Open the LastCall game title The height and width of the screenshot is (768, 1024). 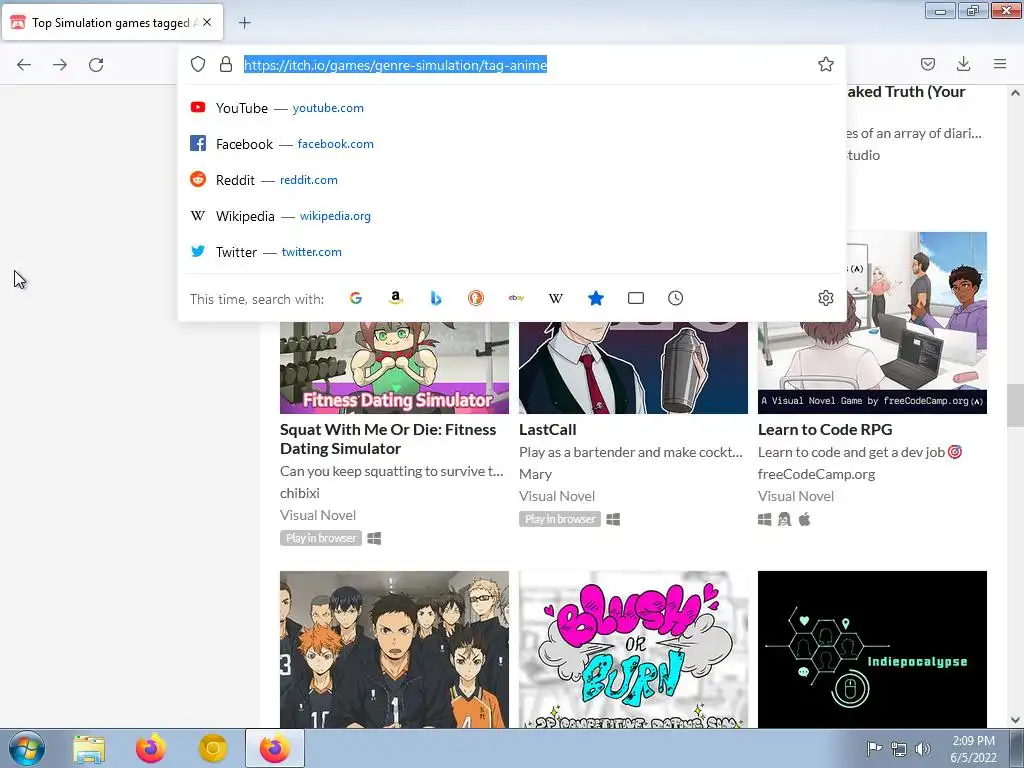click(x=547, y=430)
